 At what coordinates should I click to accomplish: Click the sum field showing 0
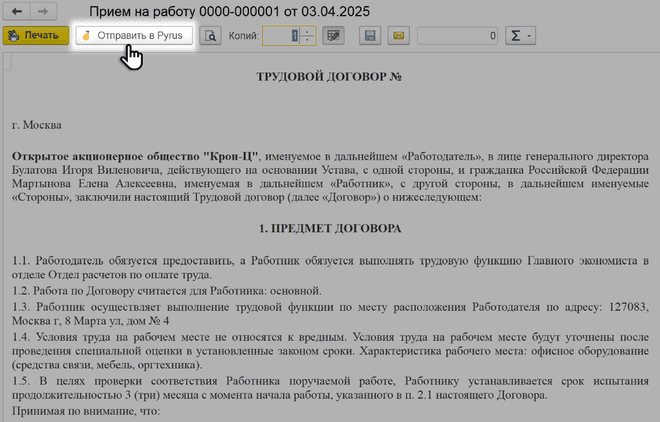click(457, 37)
